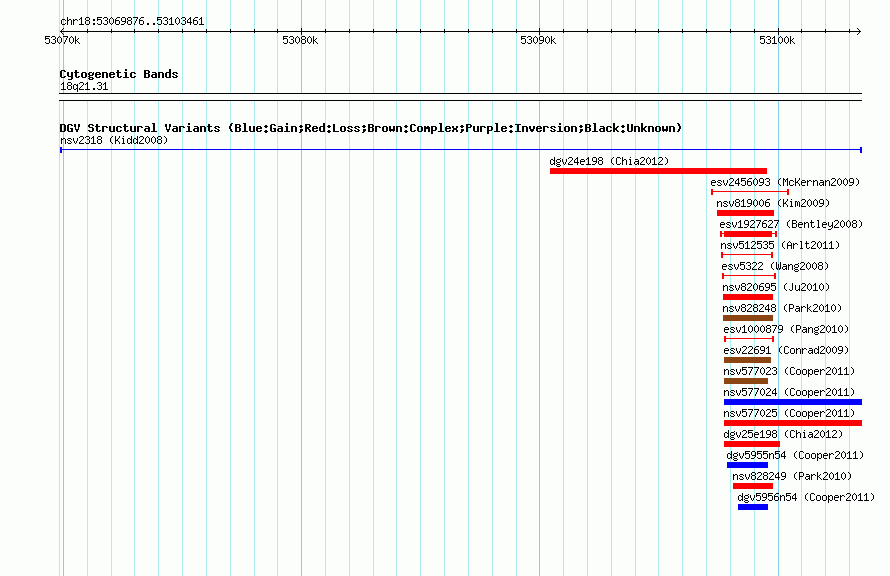Select the blue nsv2318 gain span line
This screenshot has width=890, height=576.
pos(461,150)
